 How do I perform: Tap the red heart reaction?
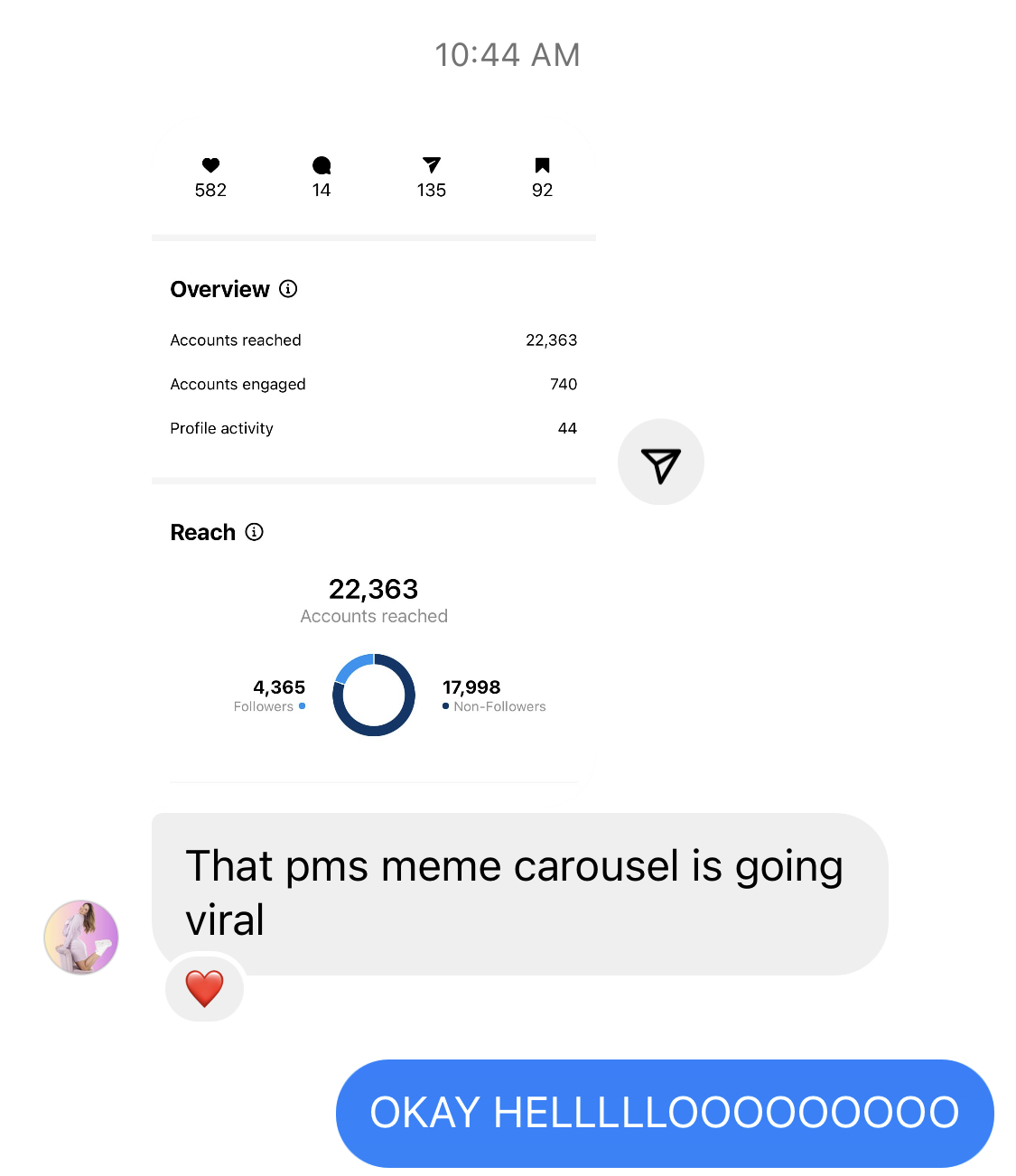pyautogui.click(x=205, y=988)
